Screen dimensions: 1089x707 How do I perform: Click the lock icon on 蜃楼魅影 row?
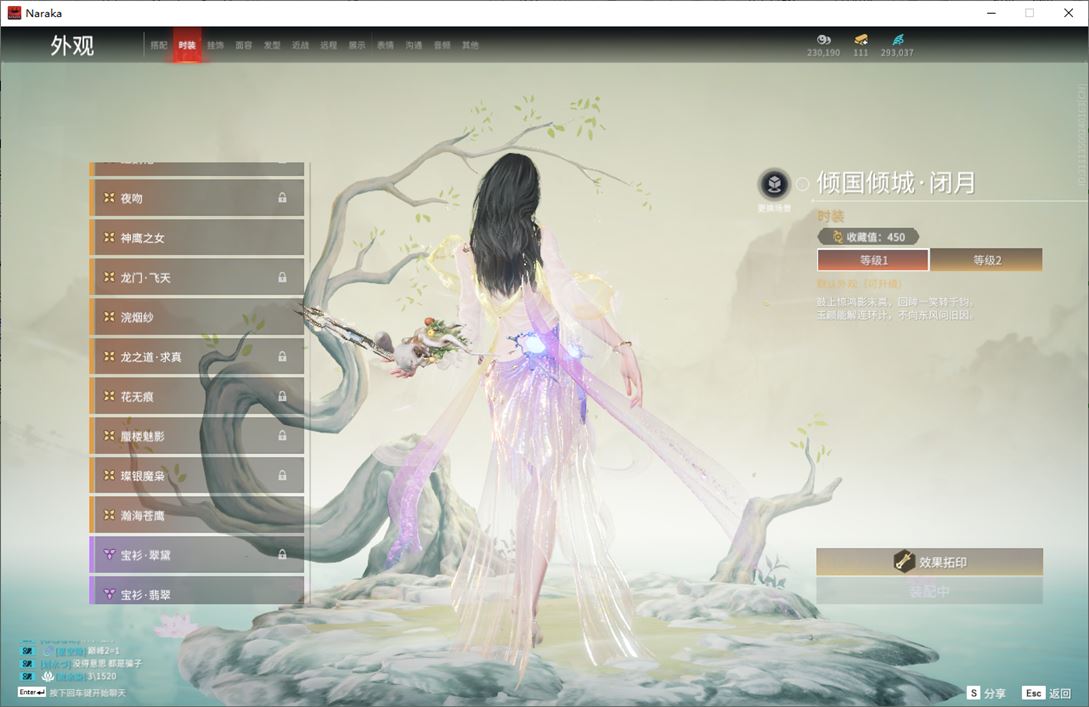click(x=282, y=435)
